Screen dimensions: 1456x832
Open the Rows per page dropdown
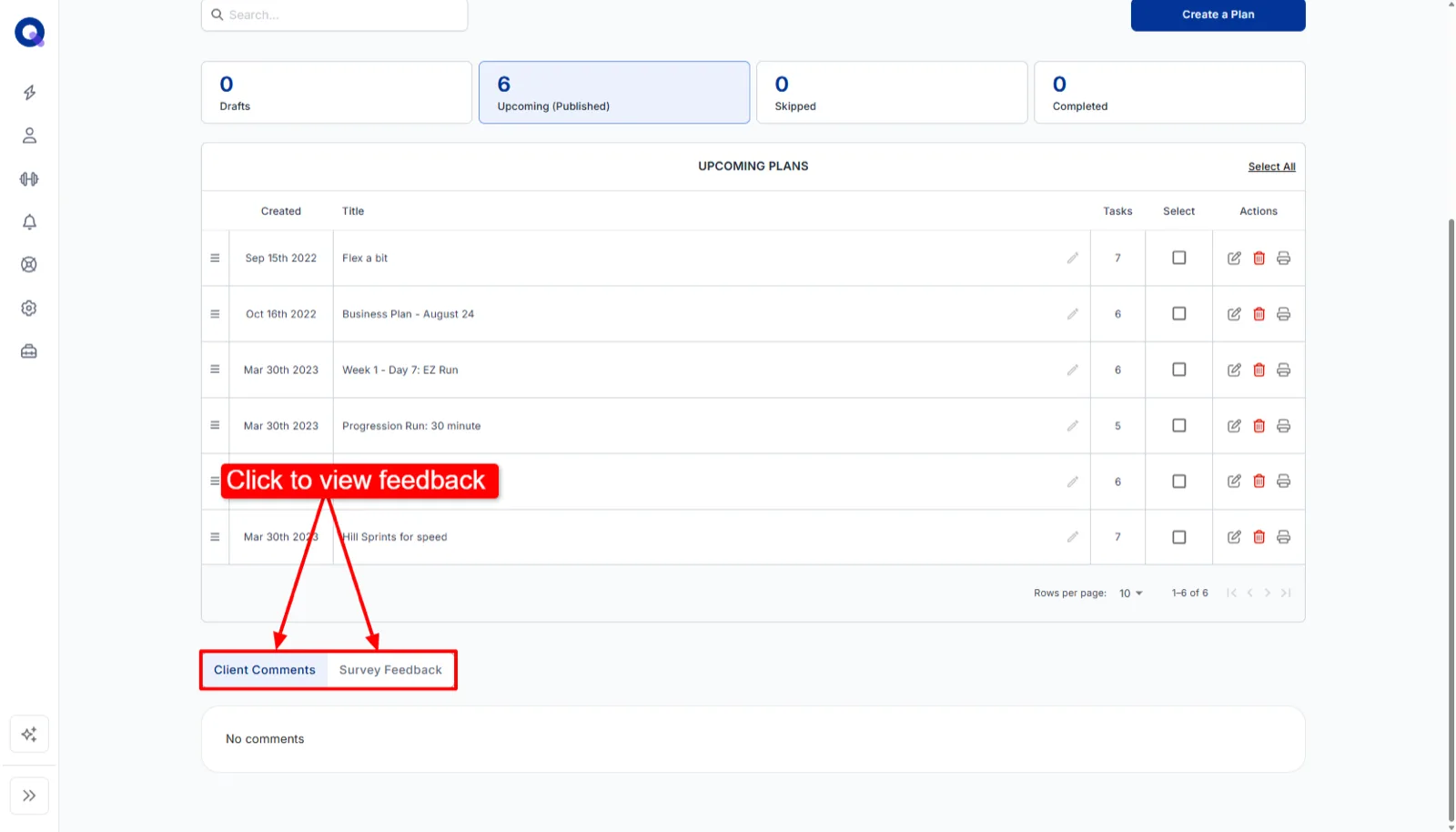tap(1131, 594)
